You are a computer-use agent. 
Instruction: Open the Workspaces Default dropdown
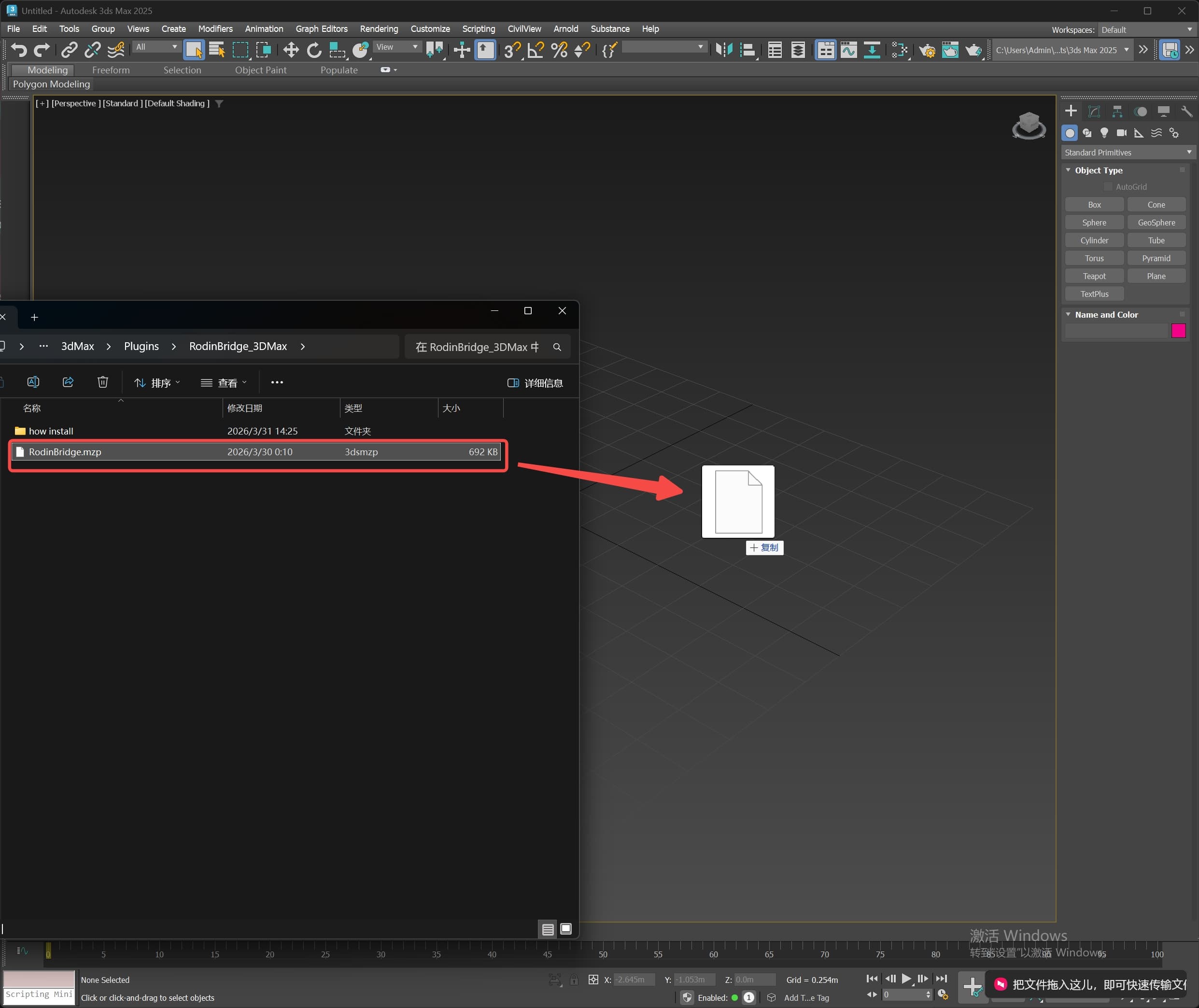coord(1147,30)
